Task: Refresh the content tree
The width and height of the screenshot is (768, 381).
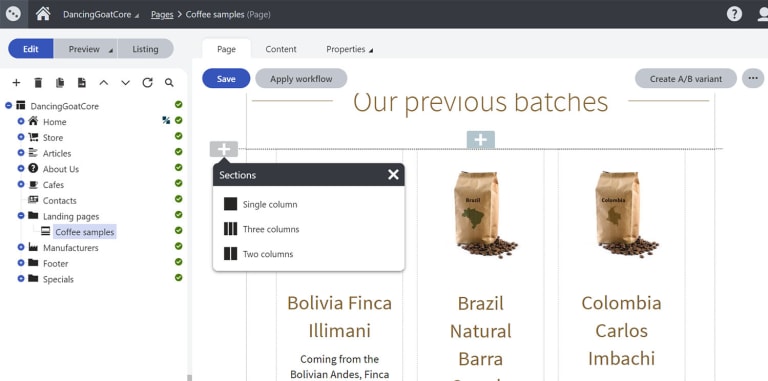Action: point(147,83)
